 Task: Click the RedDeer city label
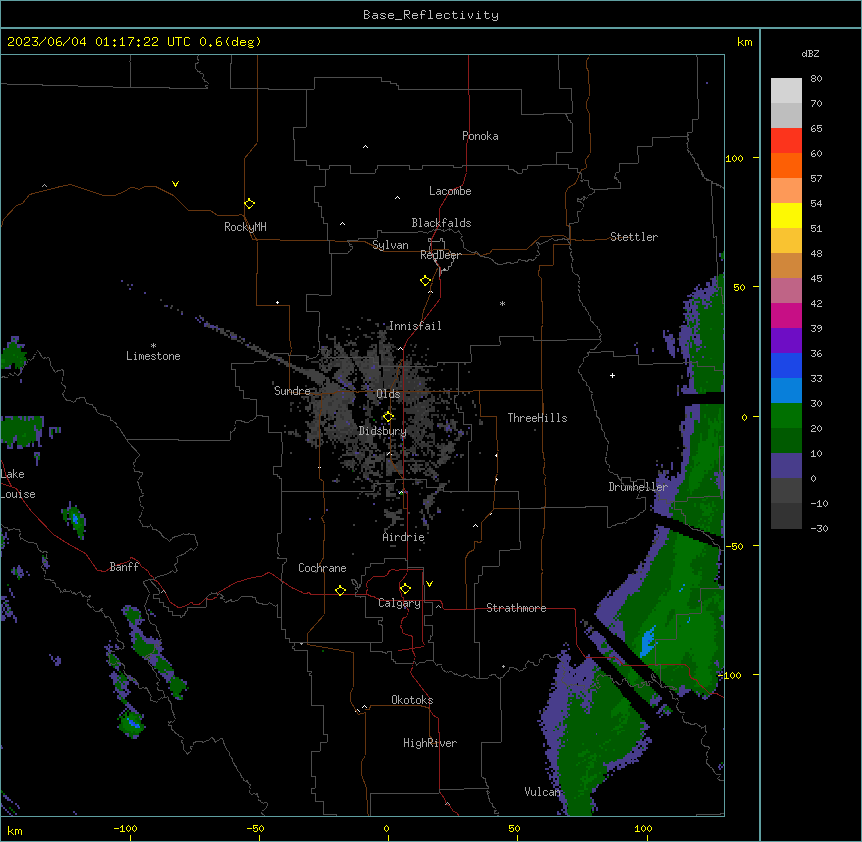pyautogui.click(x=440, y=255)
